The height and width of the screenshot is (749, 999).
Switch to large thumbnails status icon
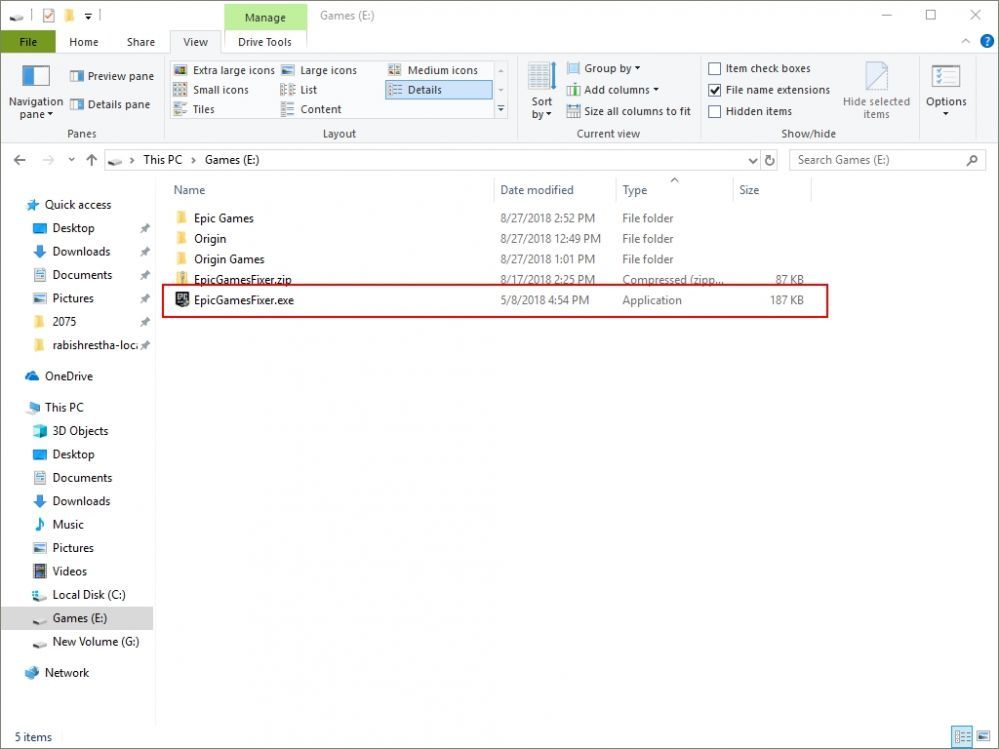click(983, 737)
